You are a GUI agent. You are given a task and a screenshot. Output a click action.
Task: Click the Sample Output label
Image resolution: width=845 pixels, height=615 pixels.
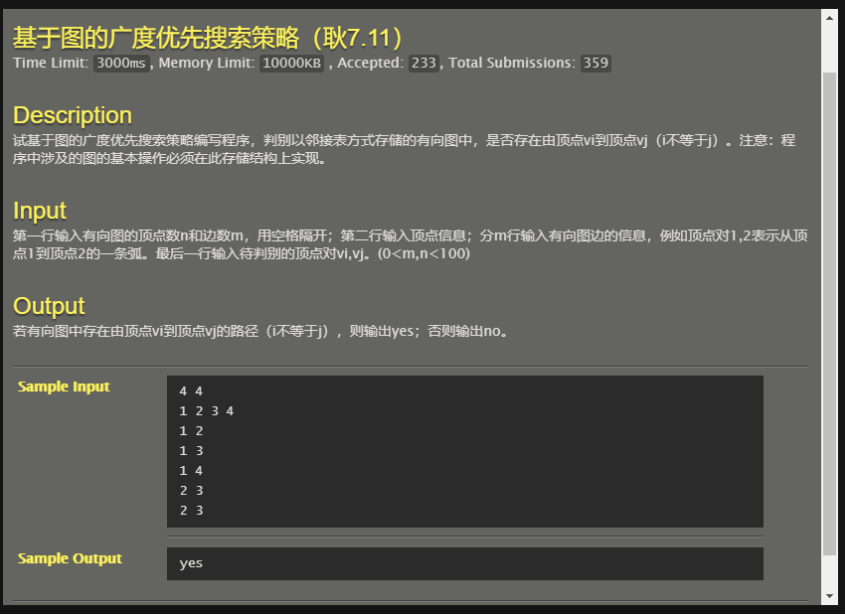pyautogui.click(x=70, y=558)
